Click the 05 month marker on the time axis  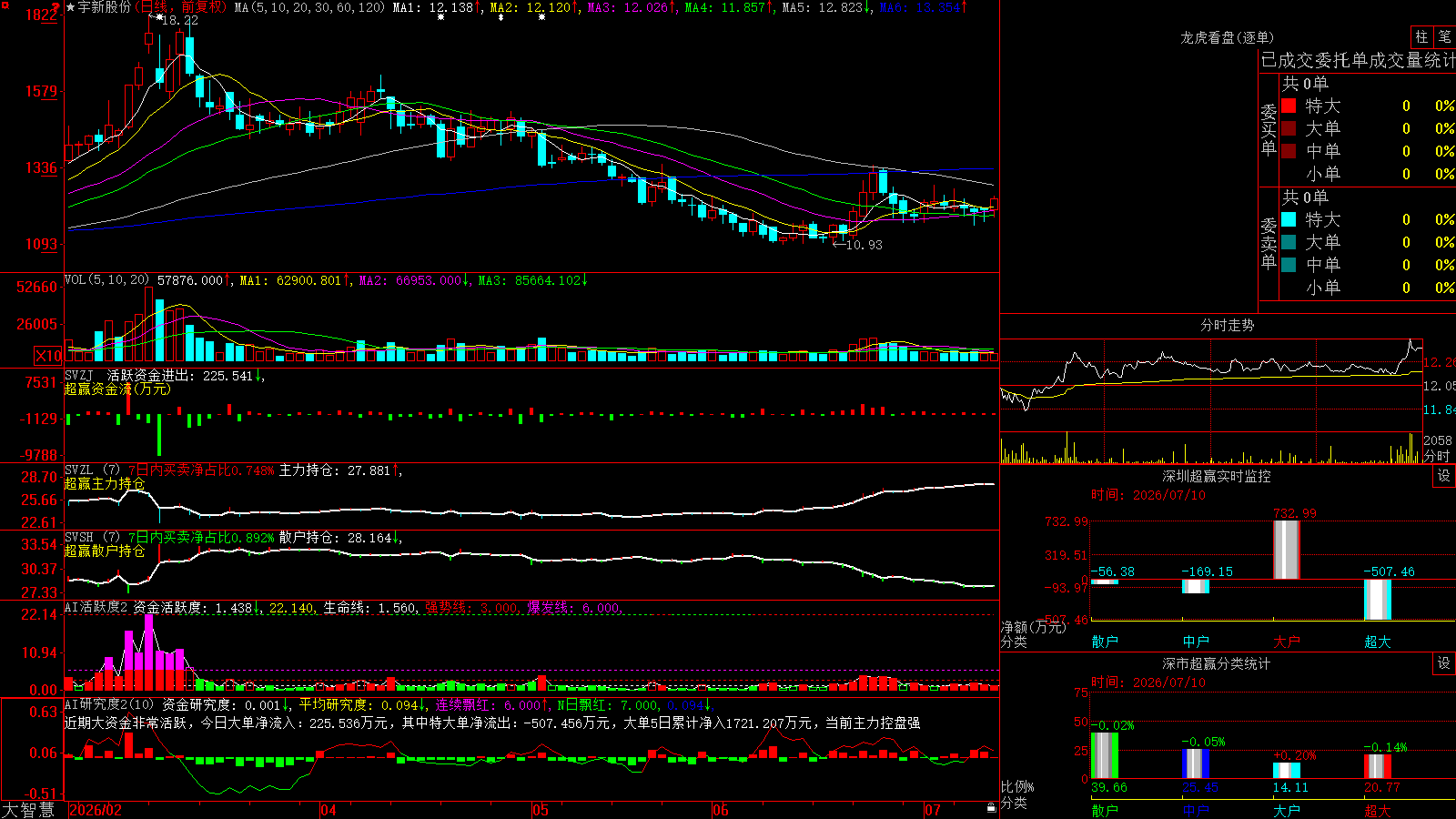[541, 810]
